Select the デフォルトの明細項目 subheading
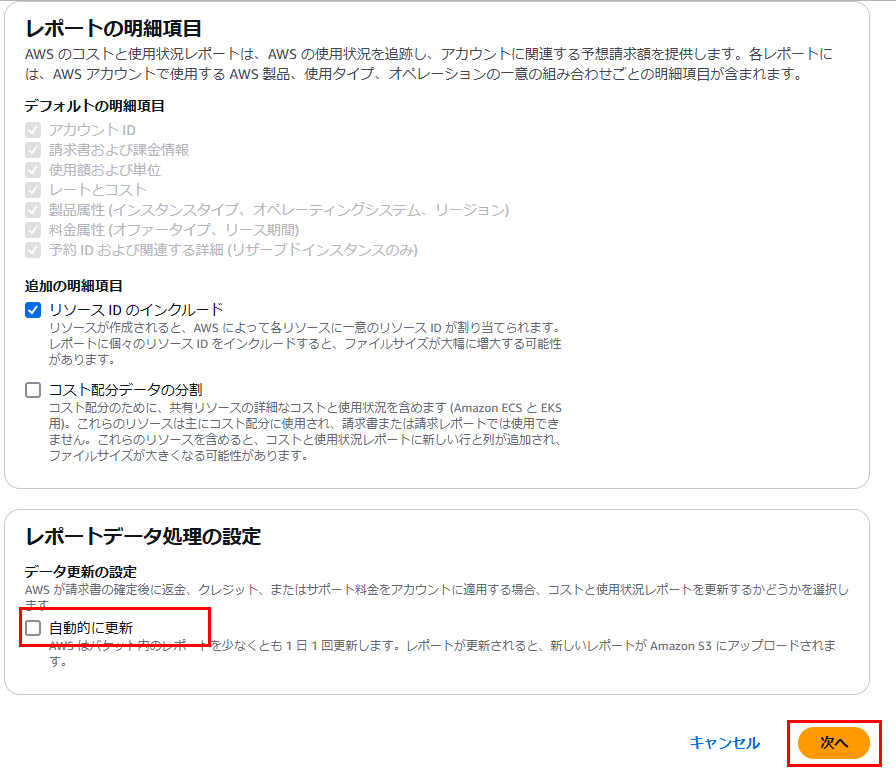This screenshot has height=777, width=896. coord(94,106)
